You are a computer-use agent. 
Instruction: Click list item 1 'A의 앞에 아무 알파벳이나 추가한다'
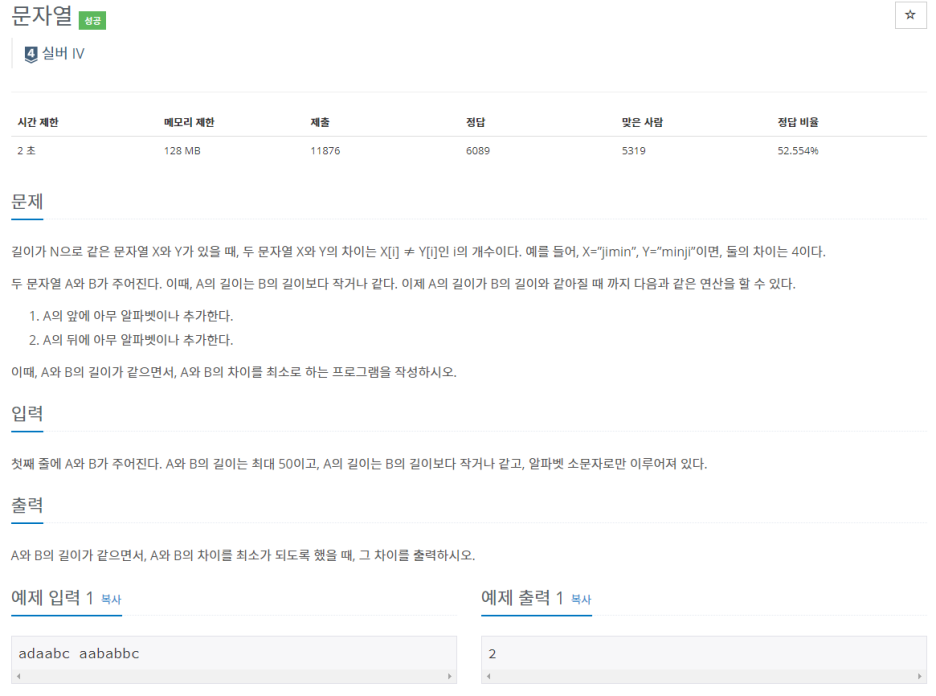point(137,316)
